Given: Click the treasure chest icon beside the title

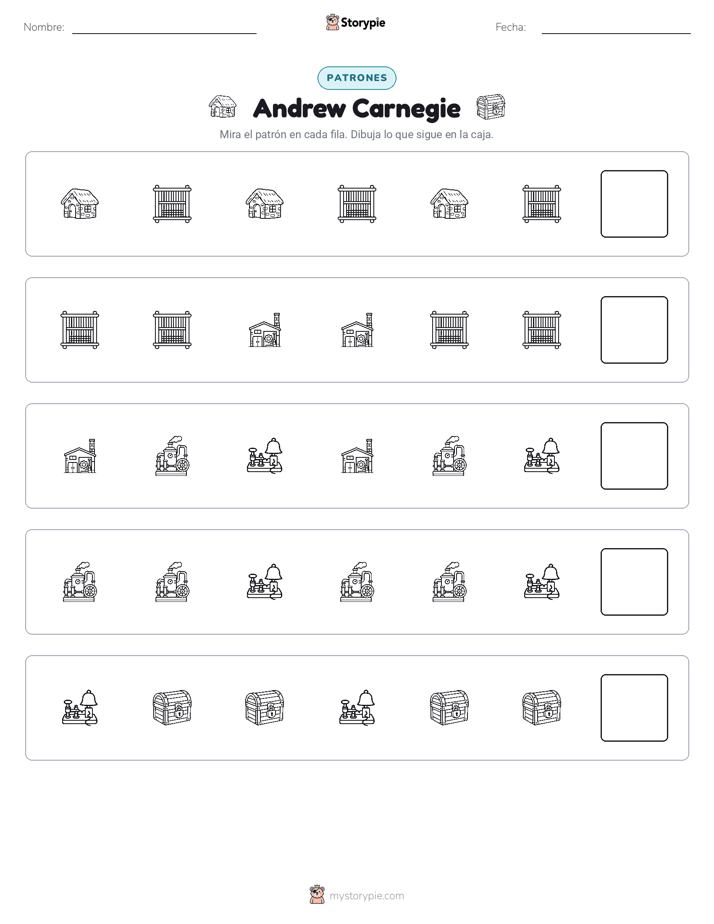Looking at the screenshot, I should [491, 107].
